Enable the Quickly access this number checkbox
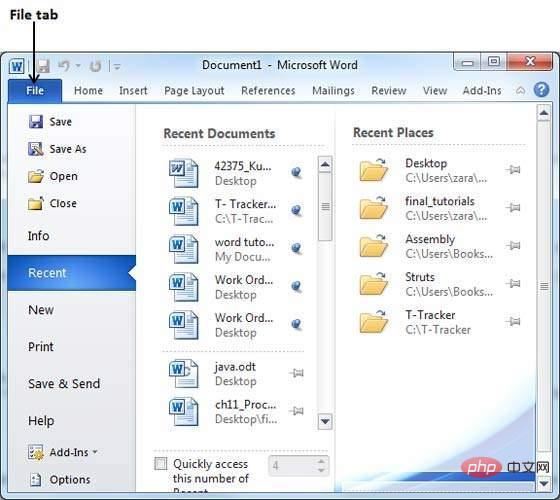The image size is (560, 500). 161,464
